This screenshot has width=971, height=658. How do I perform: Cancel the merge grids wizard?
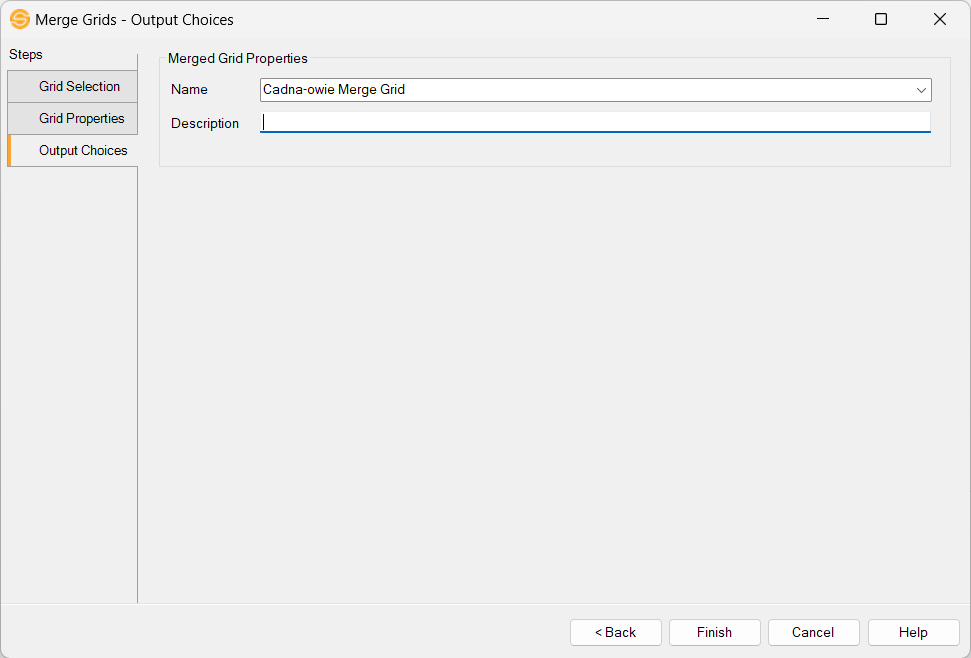pyautogui.click(x=813, y=632)
